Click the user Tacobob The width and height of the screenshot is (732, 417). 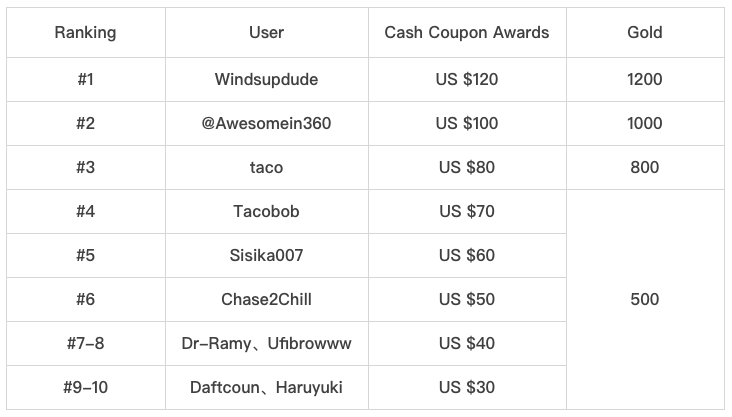tap(266, 212)
